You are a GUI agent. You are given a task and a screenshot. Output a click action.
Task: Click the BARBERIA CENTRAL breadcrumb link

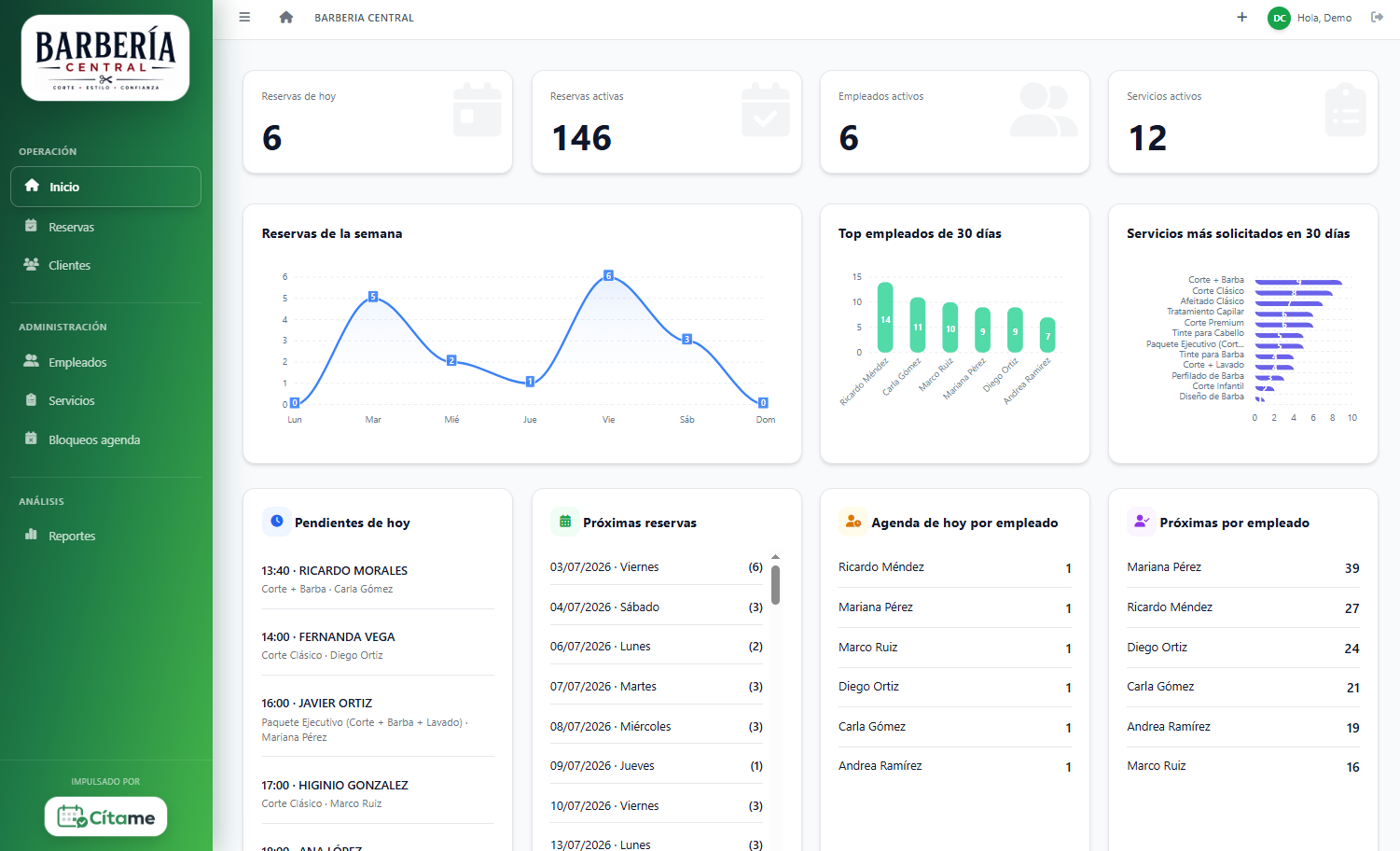pos(364,18)
